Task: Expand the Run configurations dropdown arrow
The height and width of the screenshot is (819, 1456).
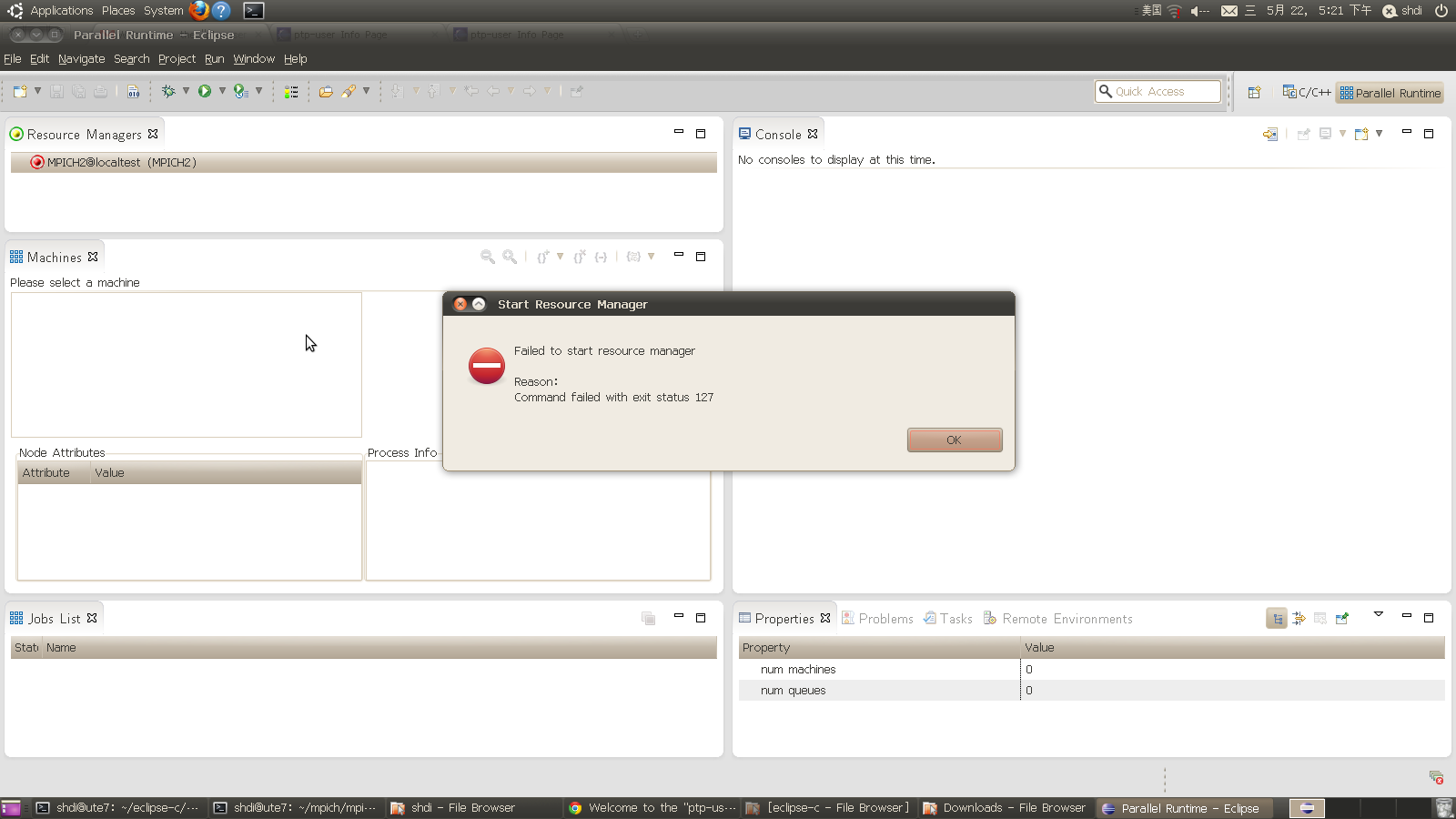Action: [x=222, y=91]
